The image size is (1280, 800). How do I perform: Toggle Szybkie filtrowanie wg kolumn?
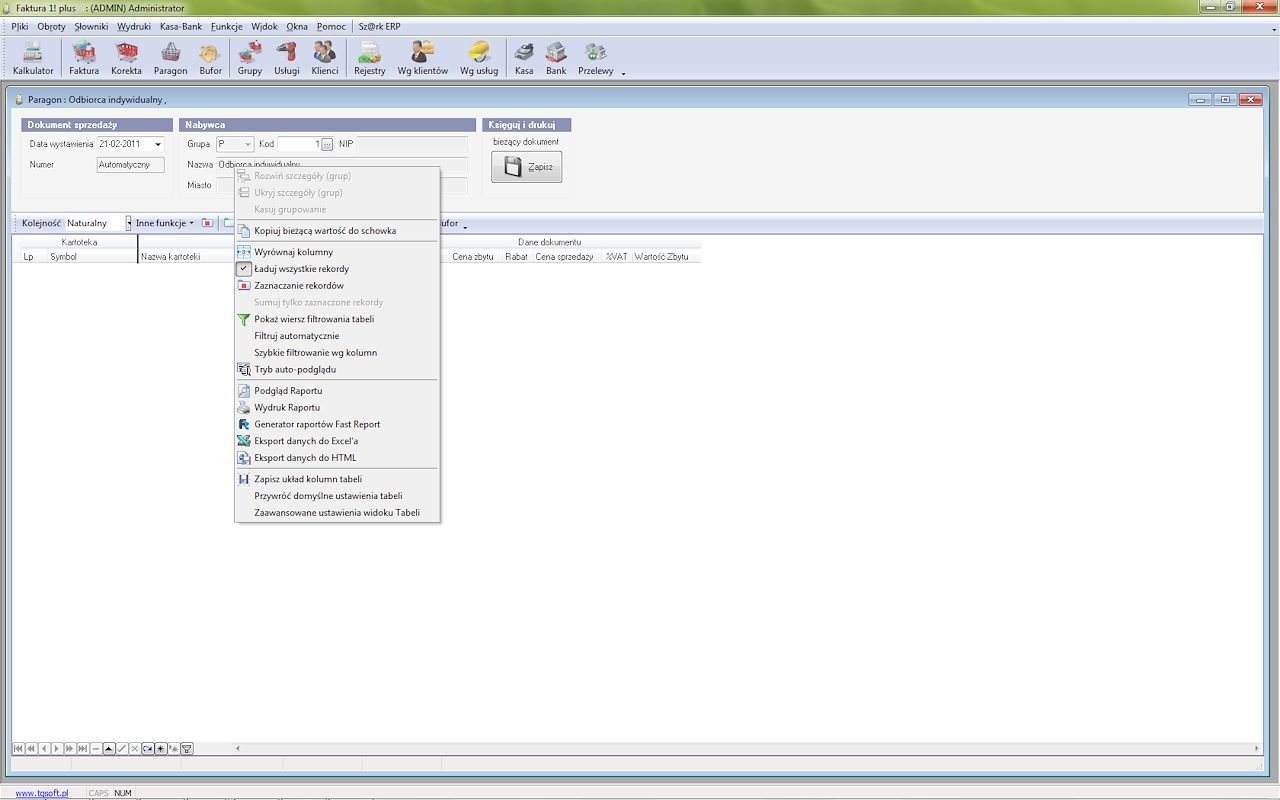(337, 353)
